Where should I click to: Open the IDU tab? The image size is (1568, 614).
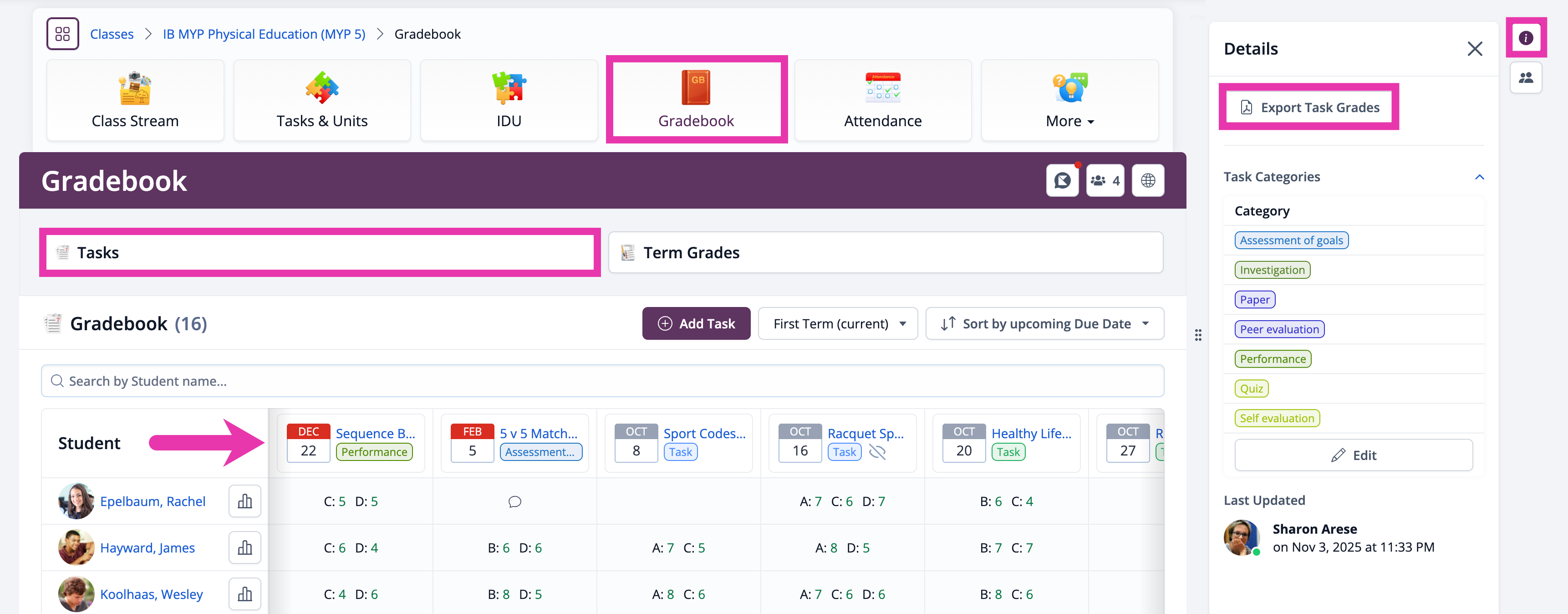509,100
